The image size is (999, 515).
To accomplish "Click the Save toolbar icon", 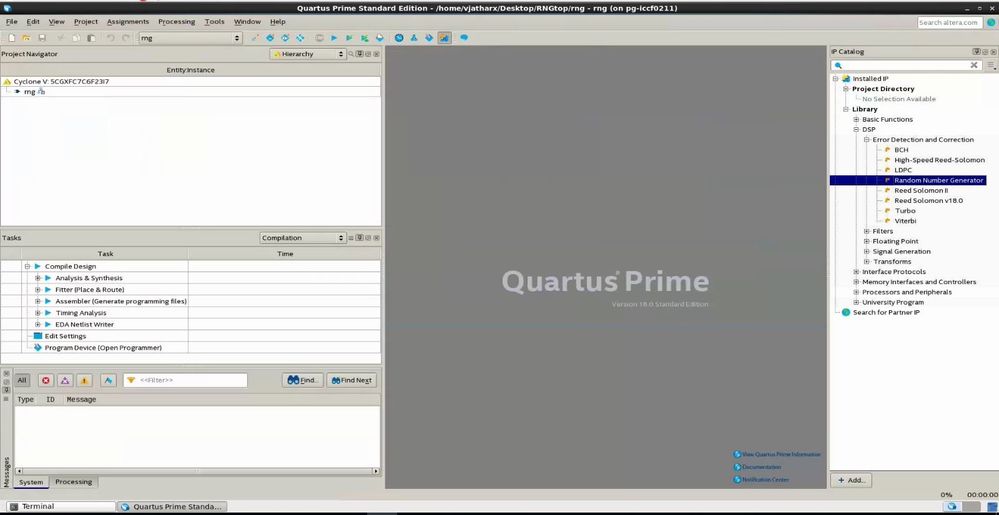I will pyautogui.click(x=42, y=38).
